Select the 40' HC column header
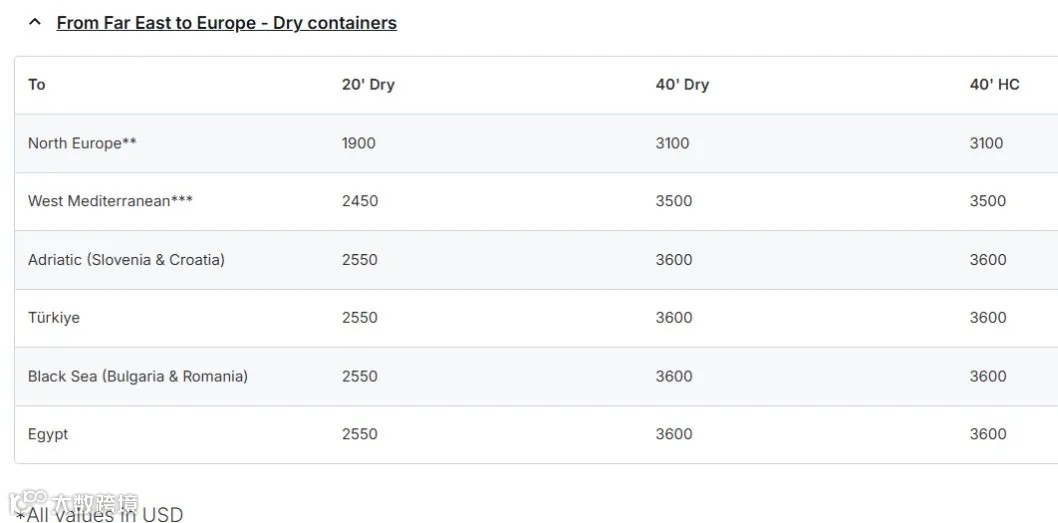1058x523 pixels. (x=994, y=84)
